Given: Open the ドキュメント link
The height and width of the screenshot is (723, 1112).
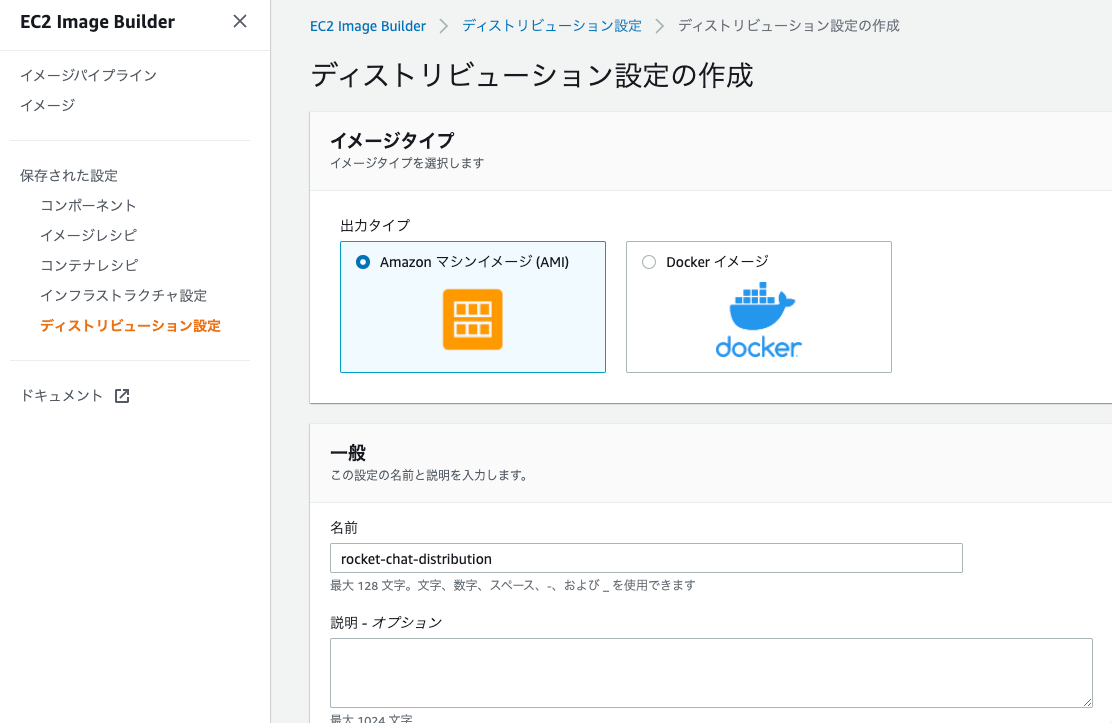Looking at the screenshot, I should [62, 395].
